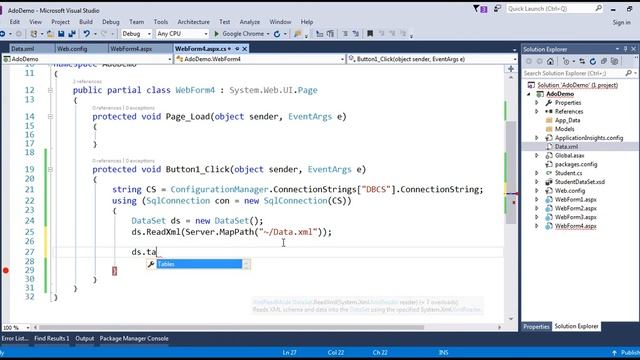Open the Architecture menu
The height and width of the screenshot is (360, 640).
(193, 22)
